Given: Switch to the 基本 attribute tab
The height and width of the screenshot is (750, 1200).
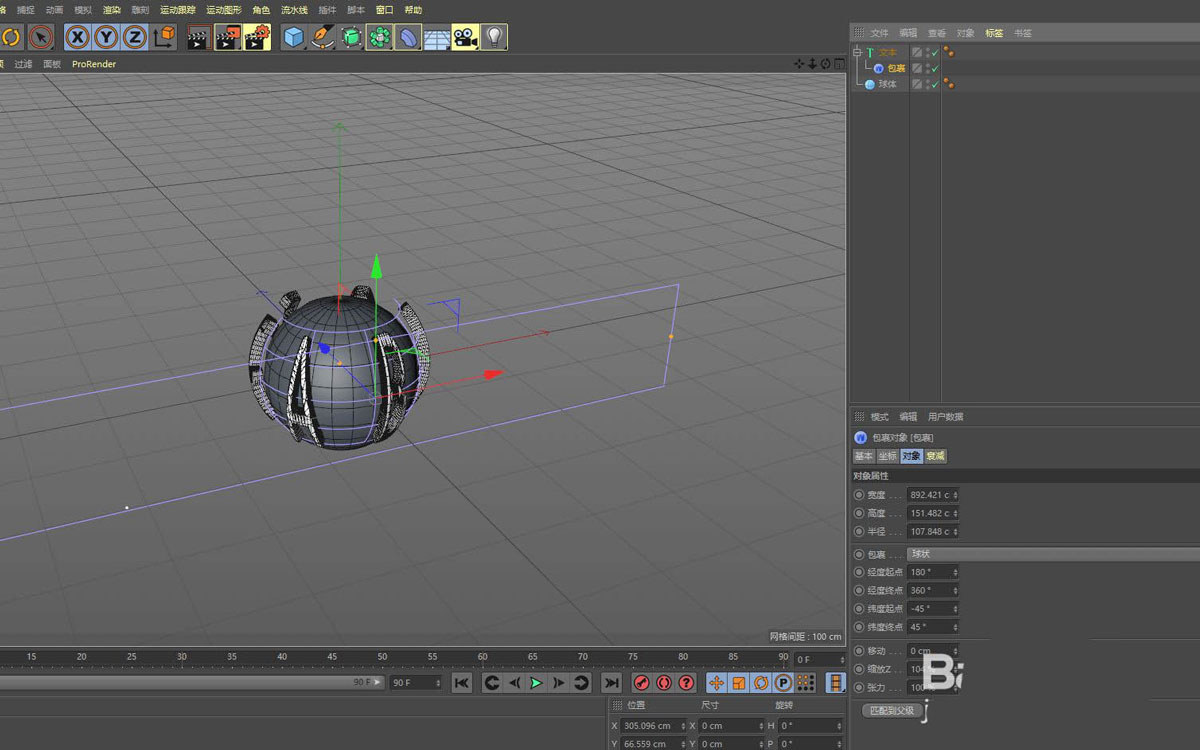Looking at the screenshot, I should pyautogui.click(x=863, y=456).
